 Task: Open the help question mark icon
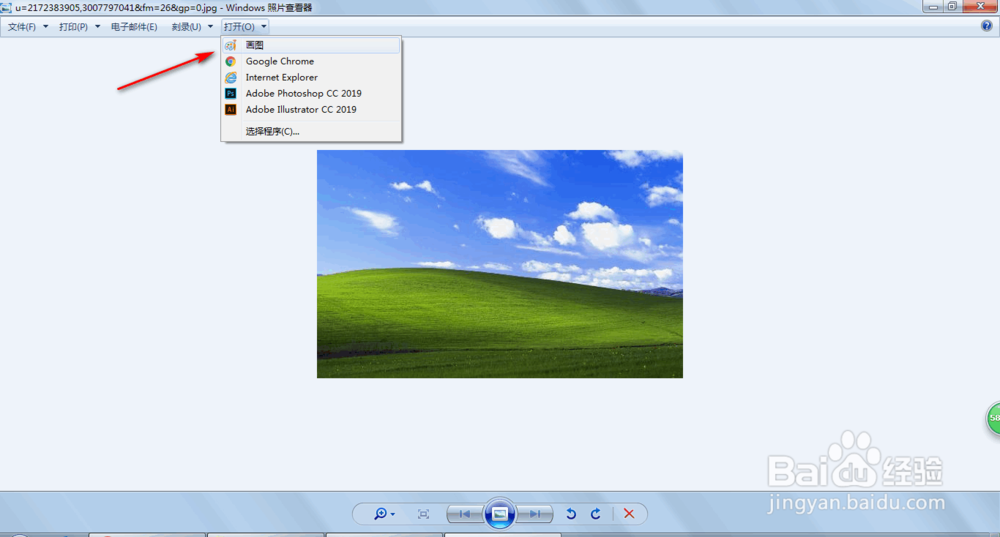987,26
